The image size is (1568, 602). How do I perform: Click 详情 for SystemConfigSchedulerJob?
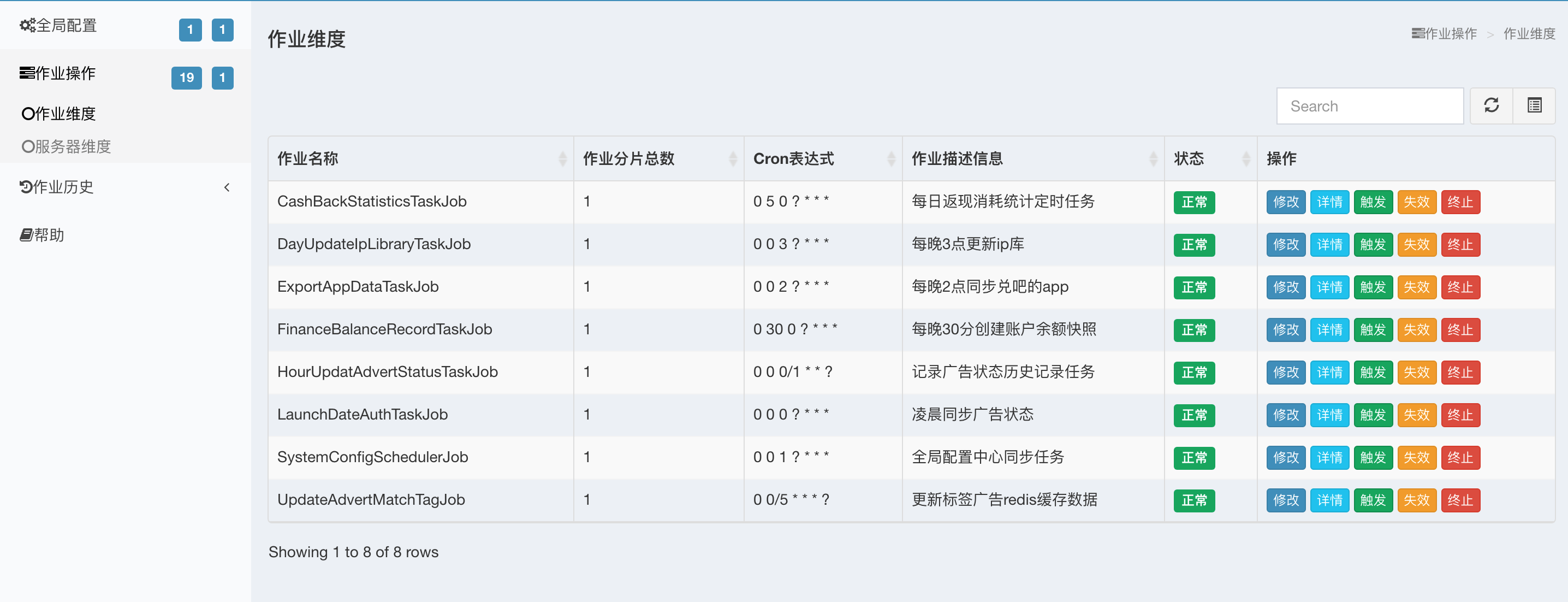tap(1329, 458)
